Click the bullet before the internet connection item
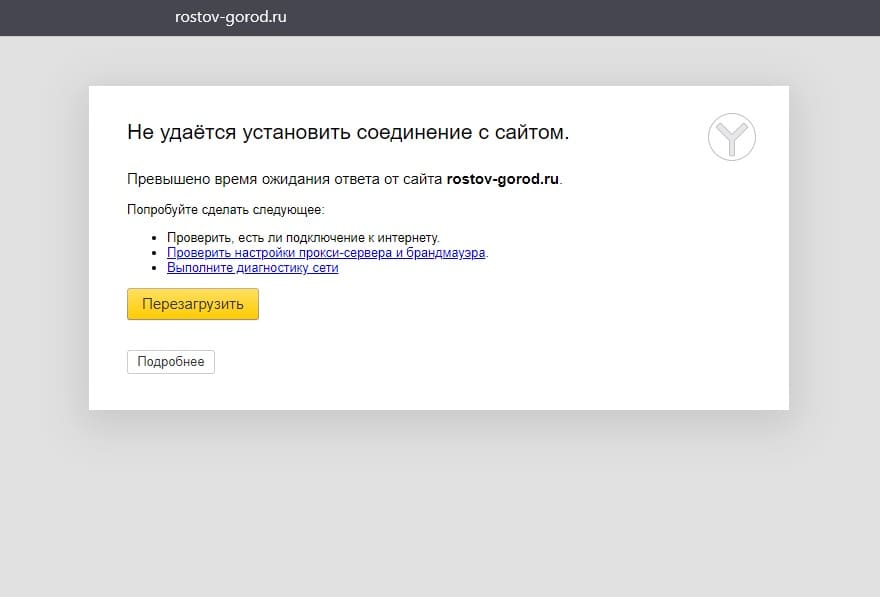This screenshot has width=880, height=597. point(156,239)
